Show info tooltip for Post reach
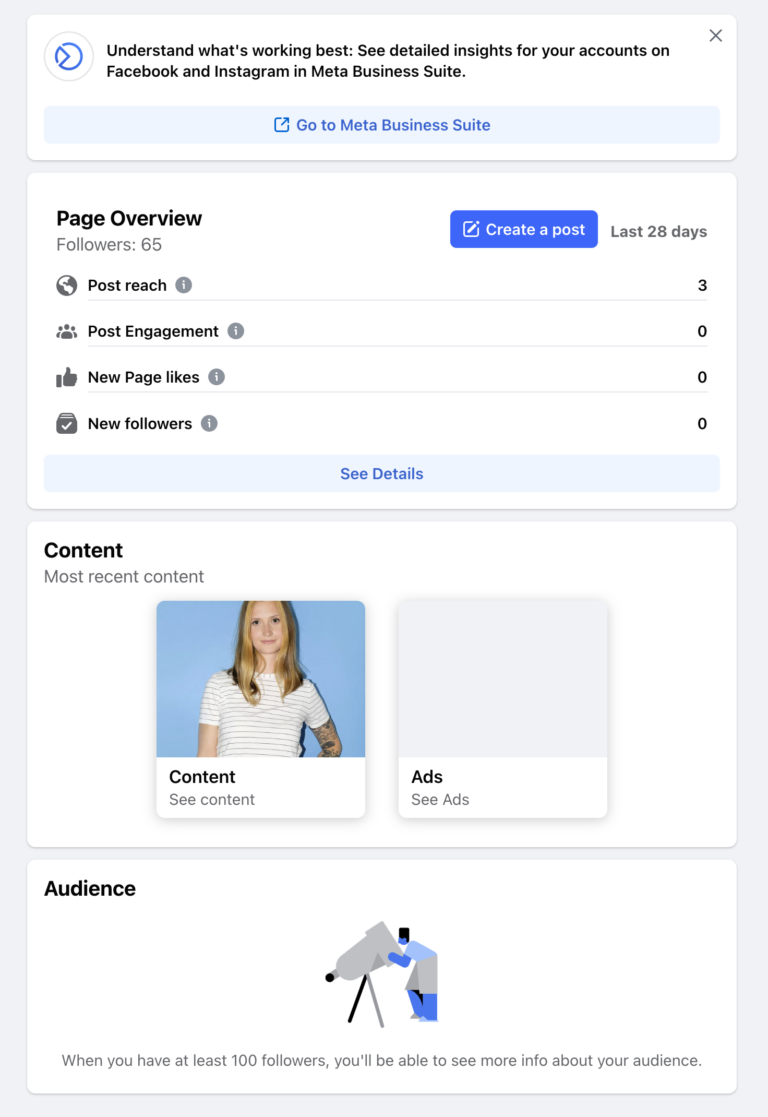This screenshot has height=1117, width=768. click(184, 285)
